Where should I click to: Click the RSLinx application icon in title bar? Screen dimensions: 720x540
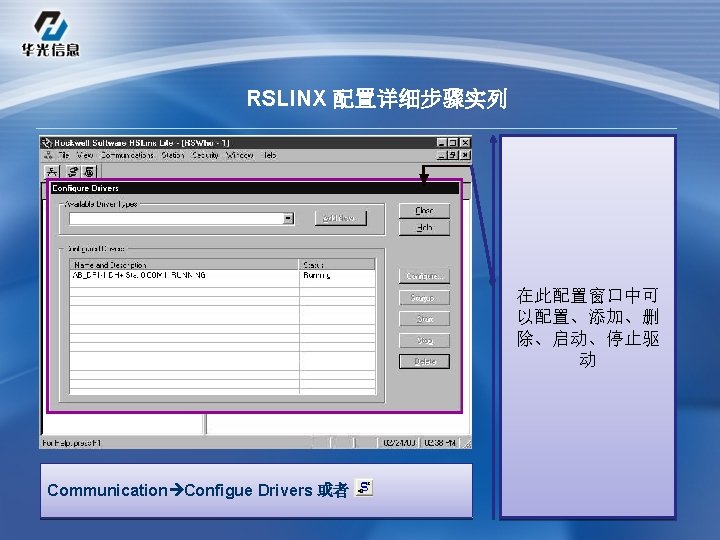[47, 143]
